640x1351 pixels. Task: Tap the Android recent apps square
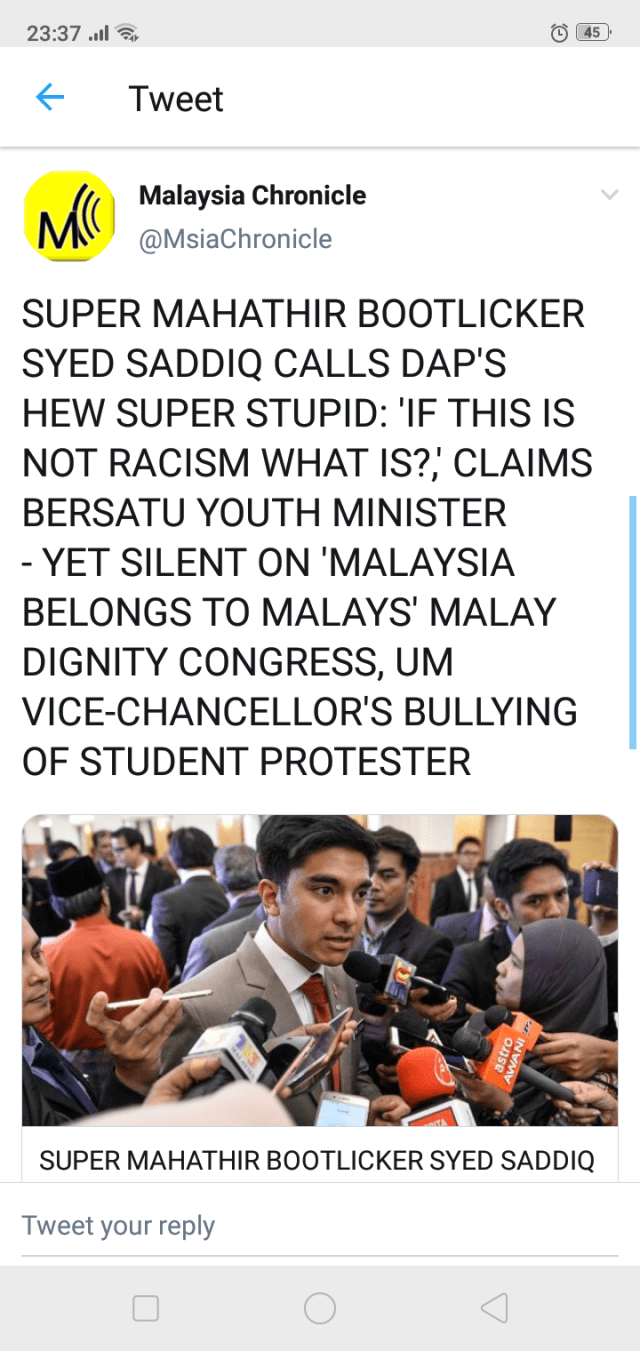click(x=146, y=1308)
